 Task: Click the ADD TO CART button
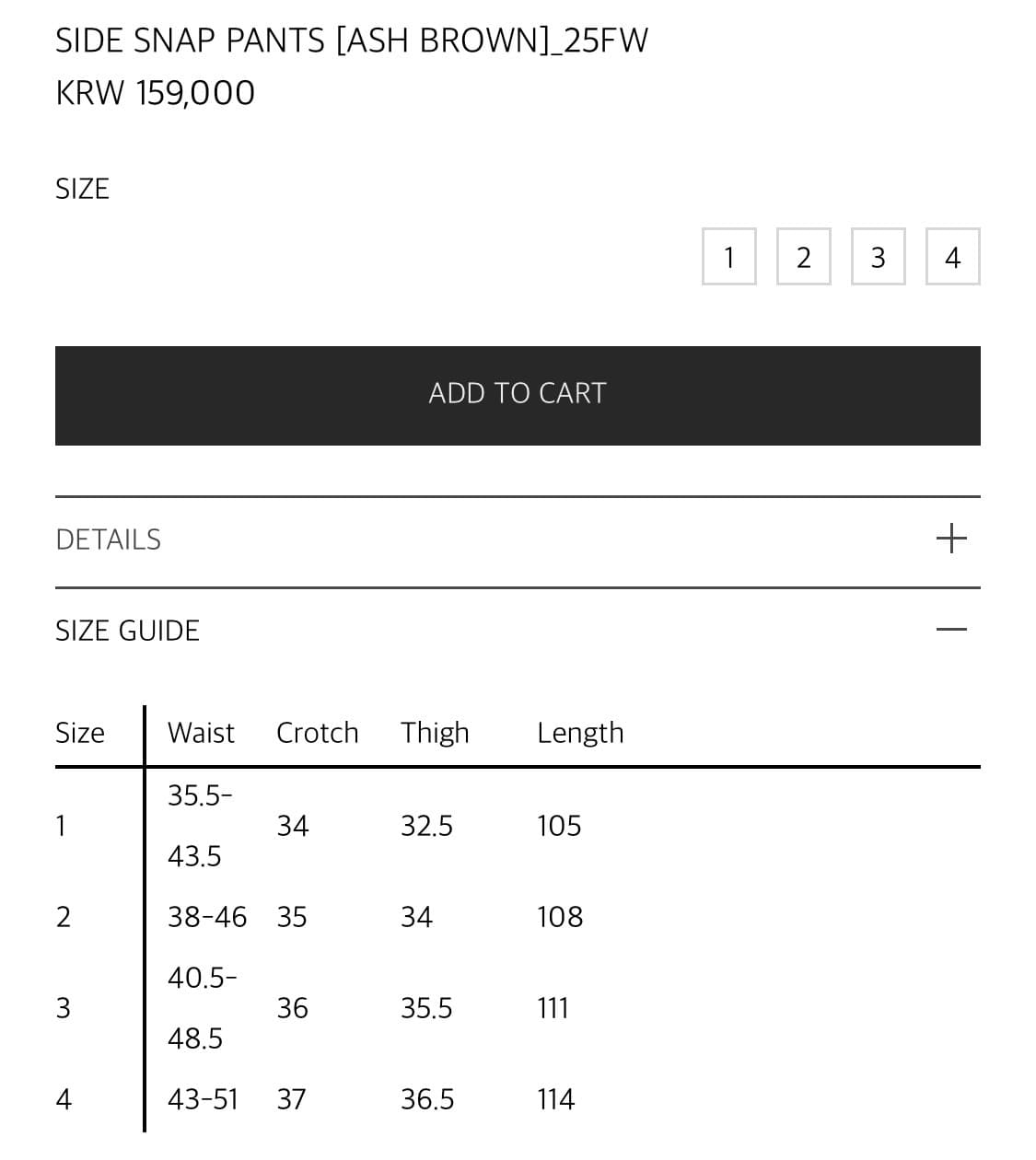click(x=518, y=395)
